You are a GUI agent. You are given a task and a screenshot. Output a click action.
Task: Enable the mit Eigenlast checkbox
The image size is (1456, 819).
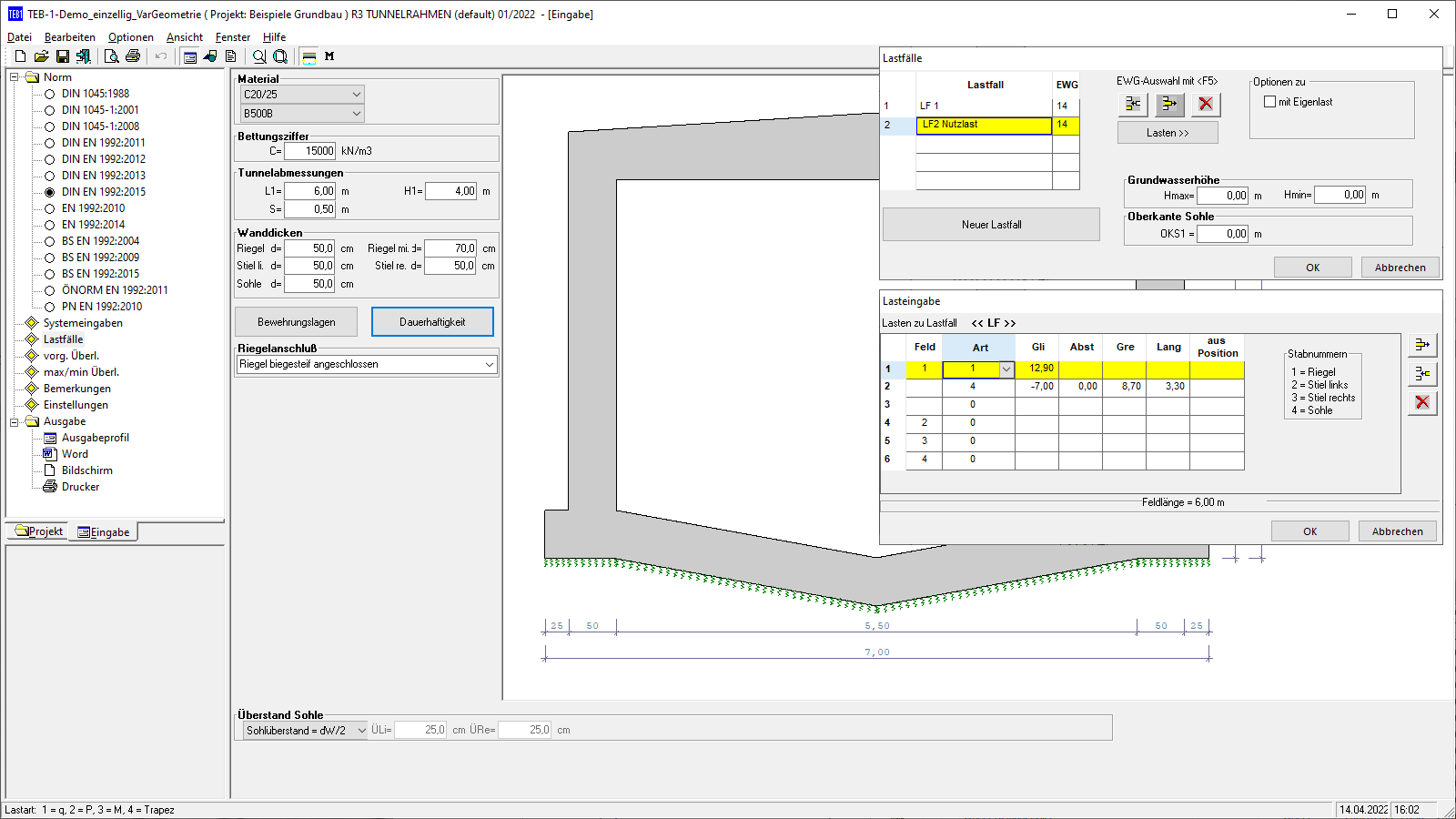coord(1269,102)
